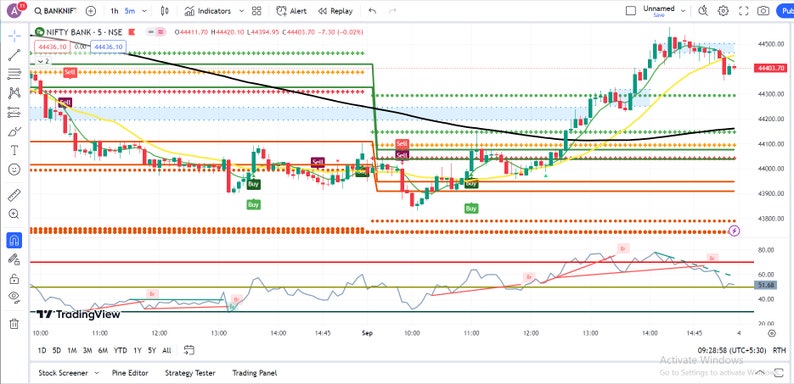This screenshot has width=794, height=384.
Task: Set date range to 1M
Action: [x=72, y=350]
